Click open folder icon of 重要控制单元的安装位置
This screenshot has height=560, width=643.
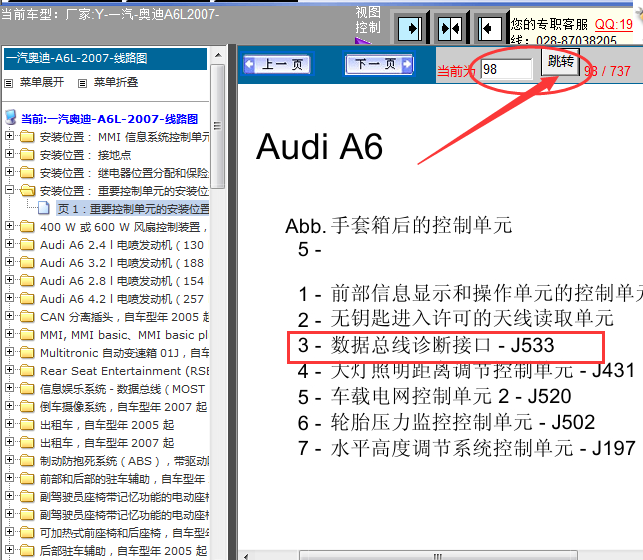coord(27,190)
